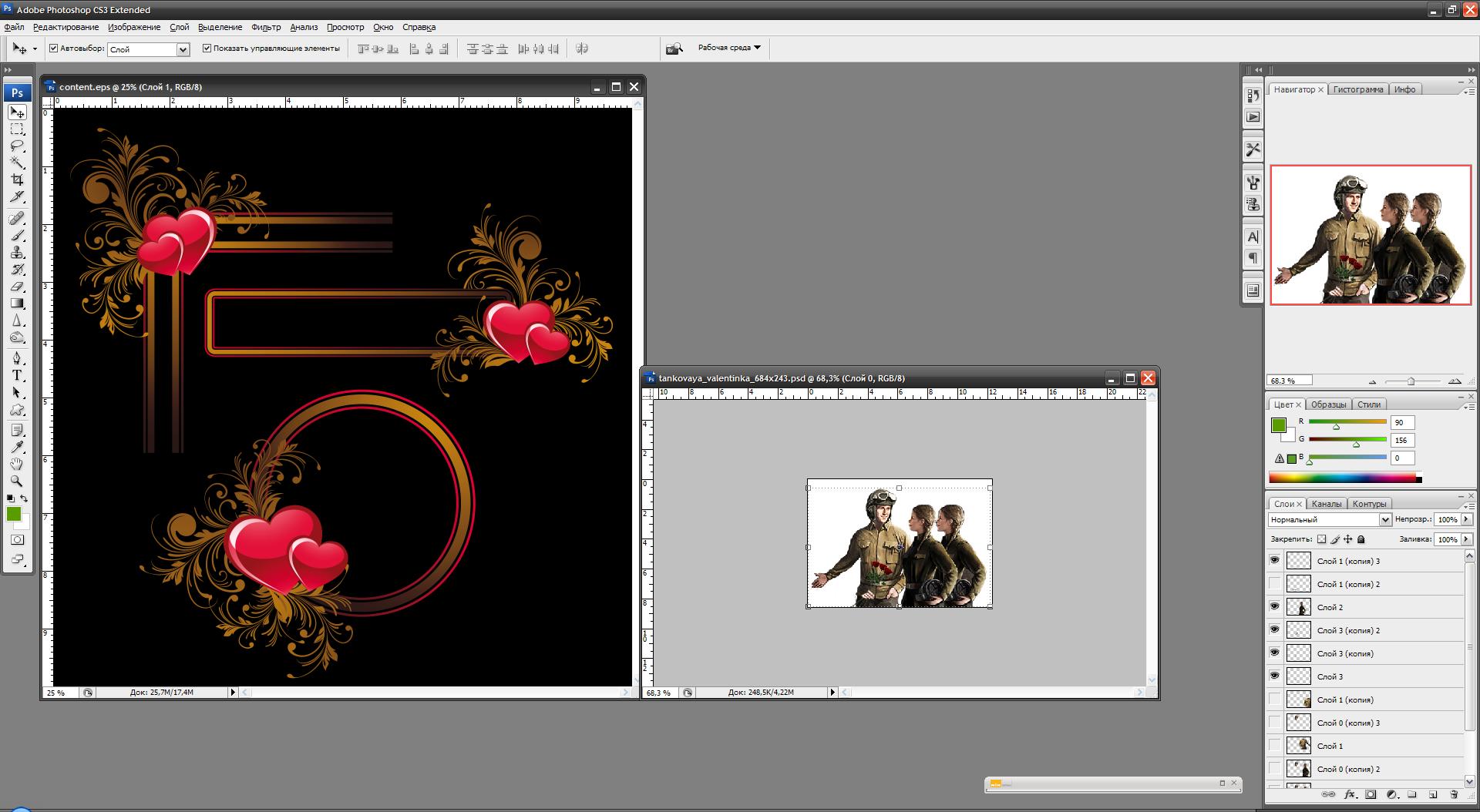
Task: Uncheck the 'Автовыбор' checkbox
Action: click(54, 49)
